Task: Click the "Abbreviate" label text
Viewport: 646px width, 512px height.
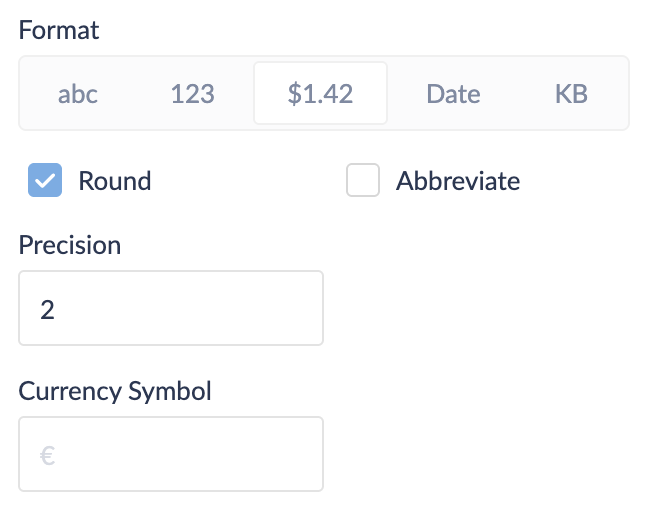Action: pyautogui.click(x=458, y=181)
